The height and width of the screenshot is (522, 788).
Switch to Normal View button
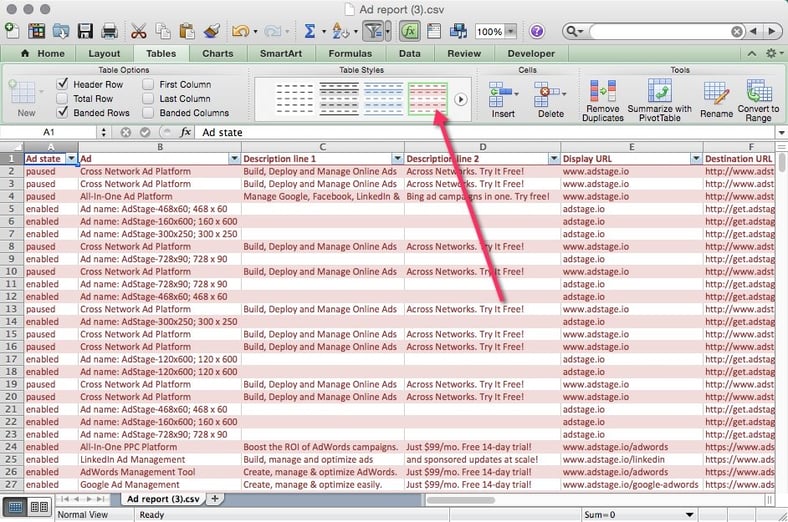click(x=15, y=506)
